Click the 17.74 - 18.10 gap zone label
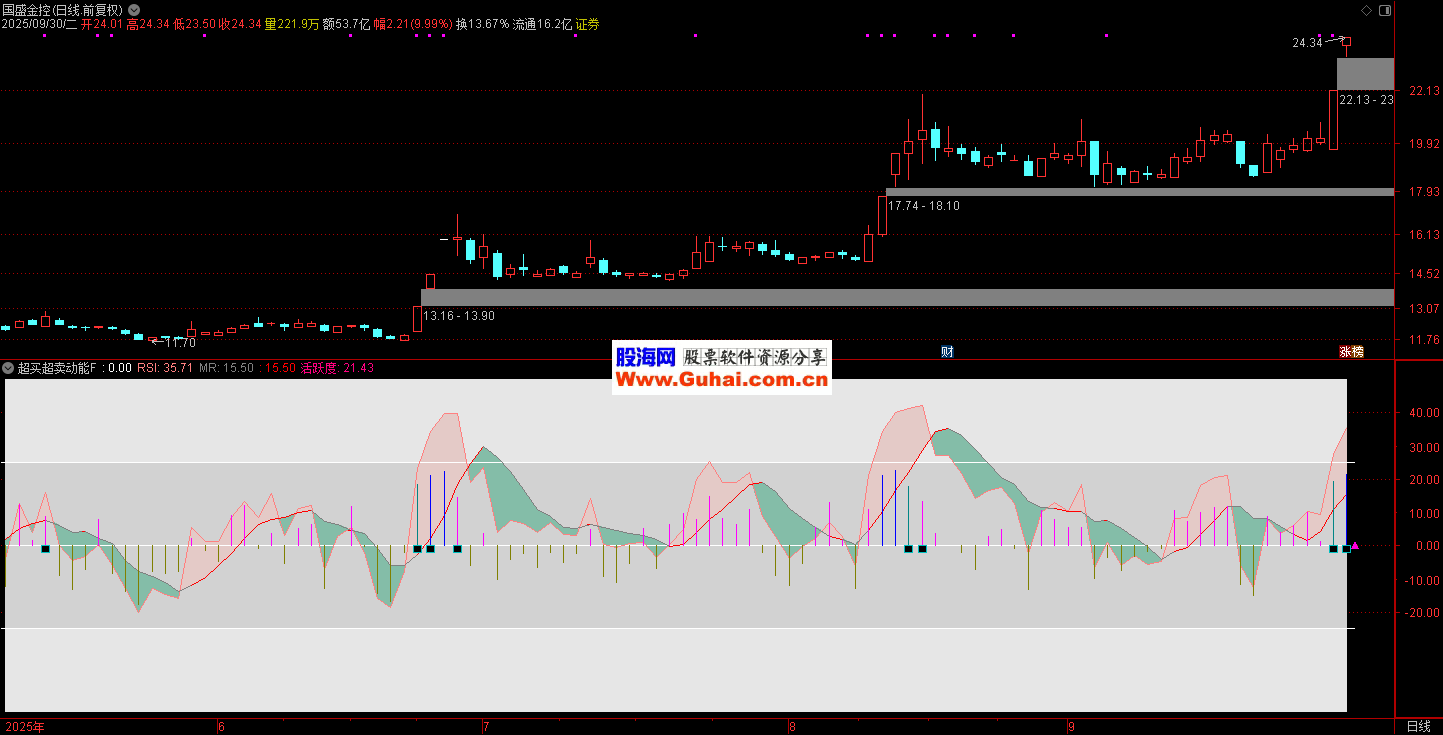Viewport: 1443px width, 735px height. (924, 206)
